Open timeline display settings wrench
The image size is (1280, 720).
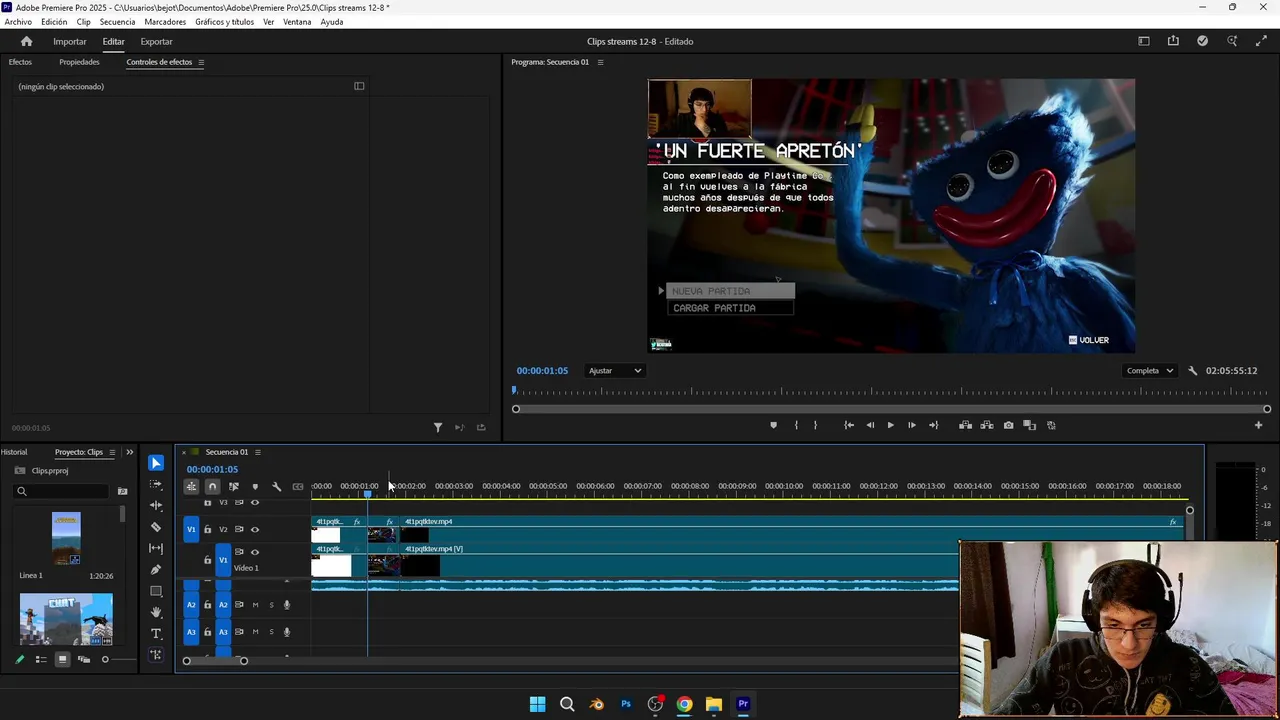[277, 487]
